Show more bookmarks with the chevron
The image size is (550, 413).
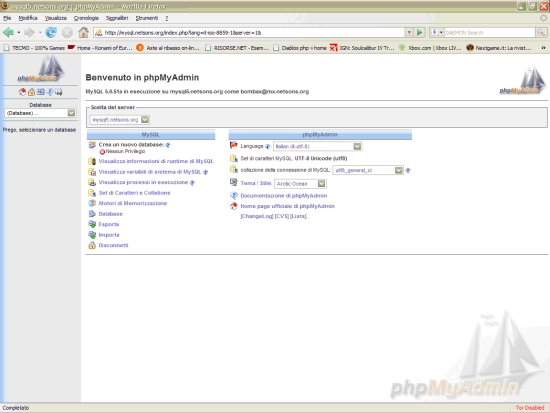click(x=543, y=48)
